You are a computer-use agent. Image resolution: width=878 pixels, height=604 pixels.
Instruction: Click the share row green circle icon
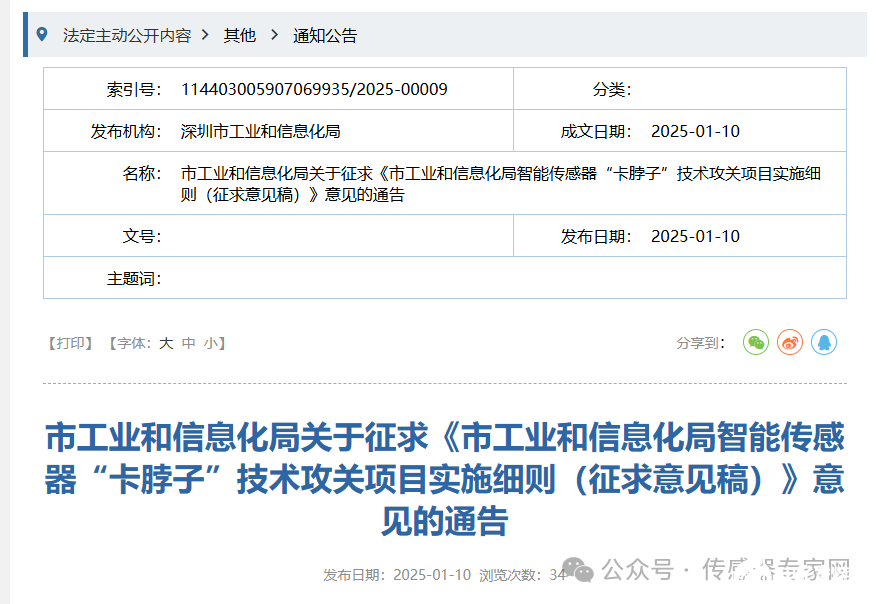[x=755, y=342]
